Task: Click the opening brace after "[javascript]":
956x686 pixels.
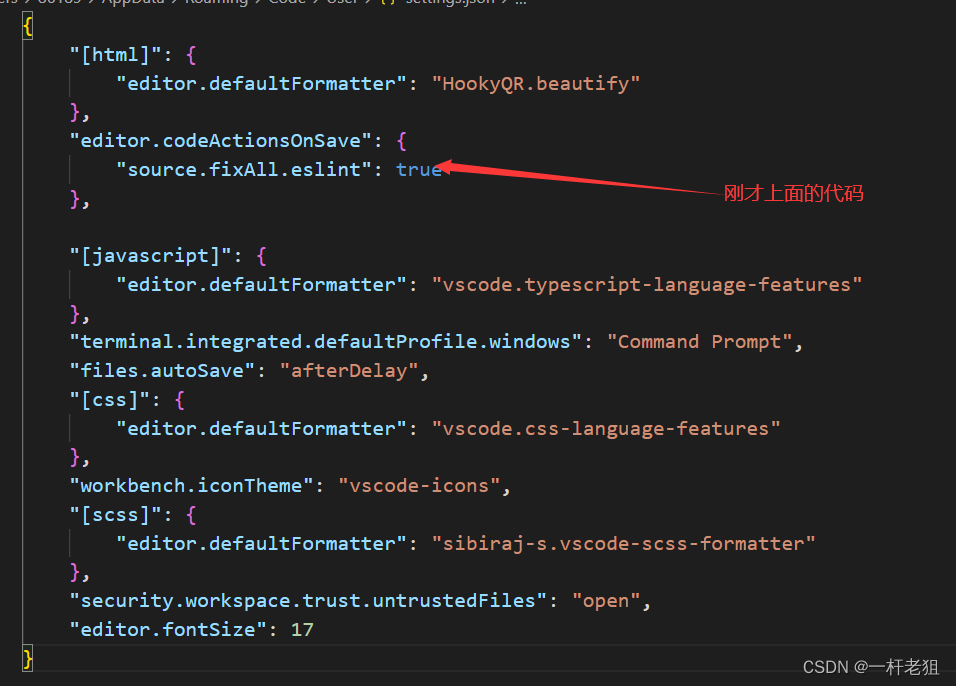Action: pyautogui.click(x=261, y=256)
